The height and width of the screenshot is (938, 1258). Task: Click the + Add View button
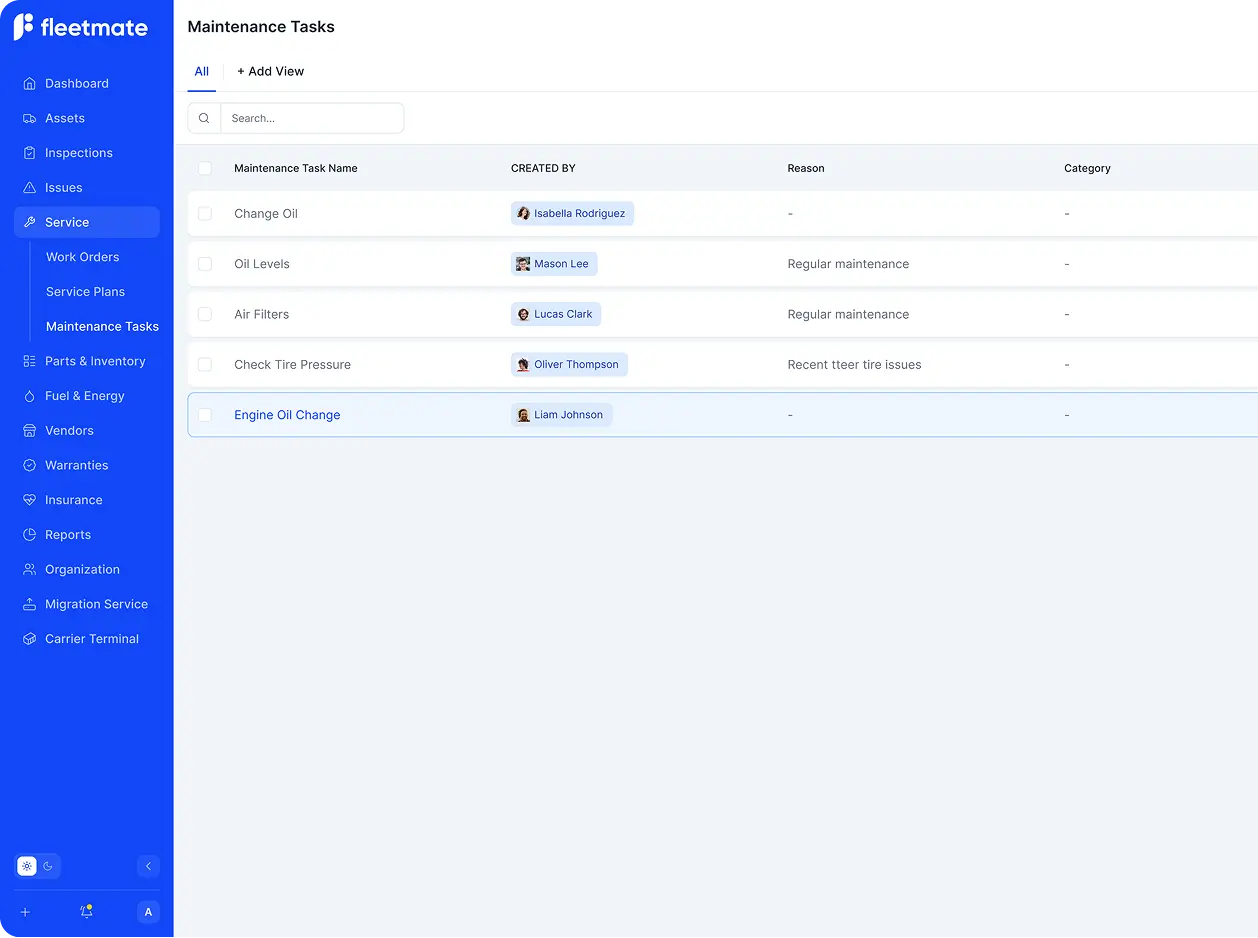click(x=270, y=72)
